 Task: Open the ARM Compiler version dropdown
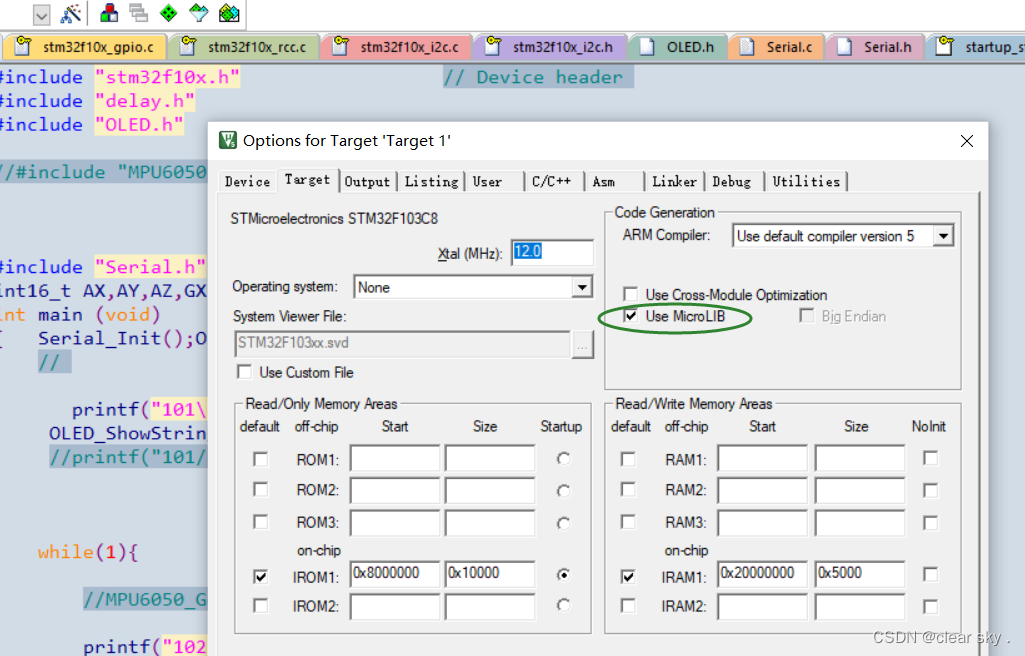click(941, 235)
